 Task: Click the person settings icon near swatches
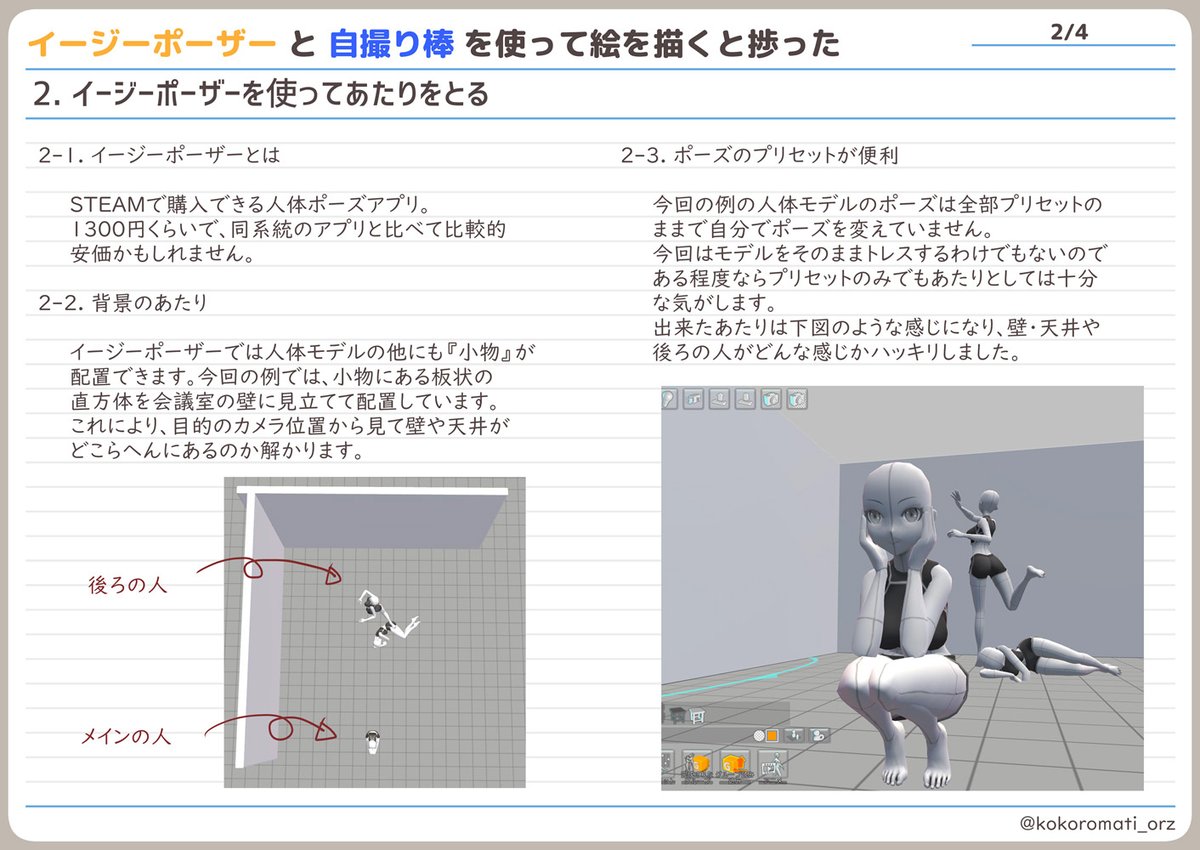(819, 735)
